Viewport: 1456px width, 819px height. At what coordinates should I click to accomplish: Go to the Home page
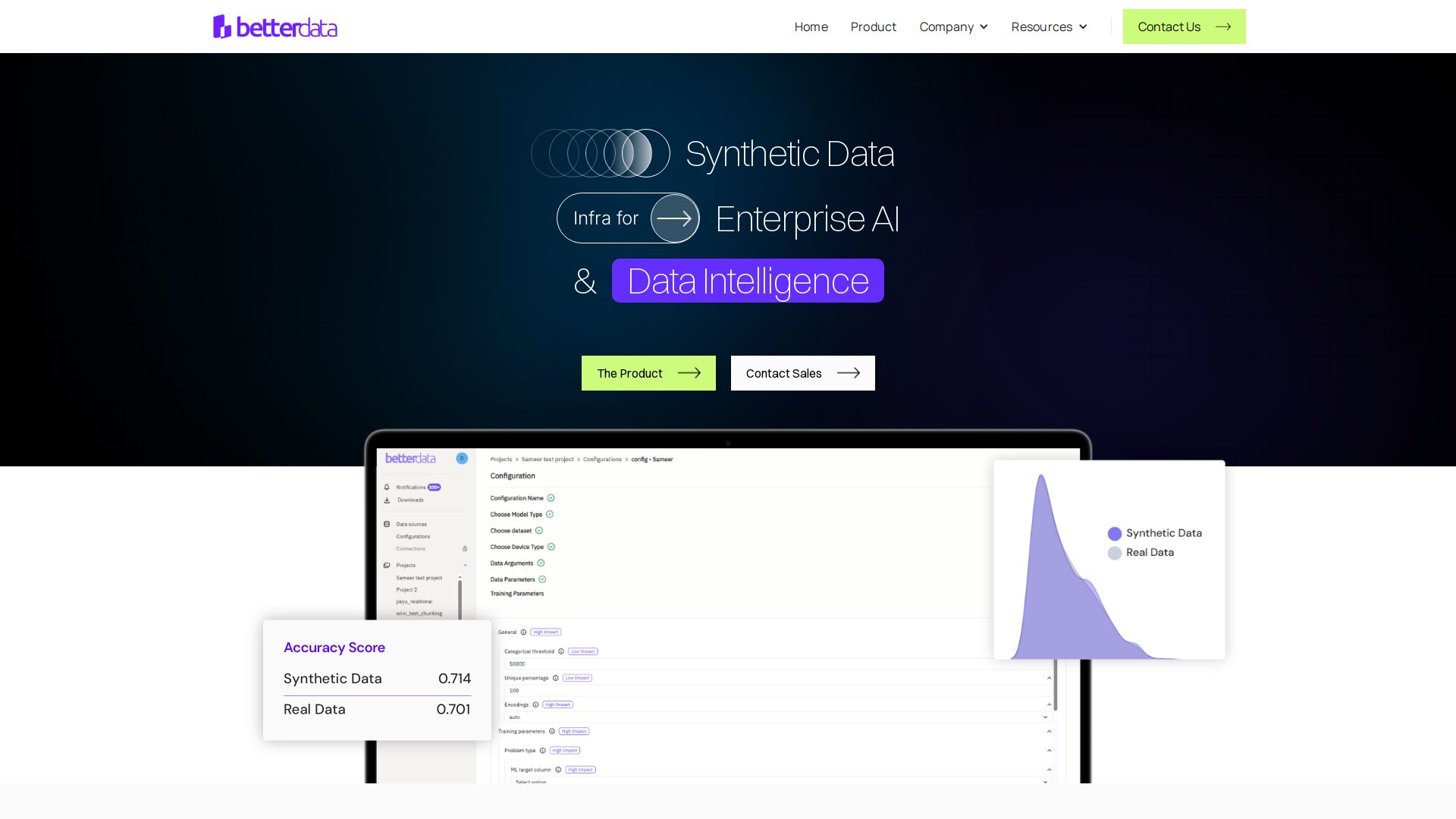click(x=811, y=27)
